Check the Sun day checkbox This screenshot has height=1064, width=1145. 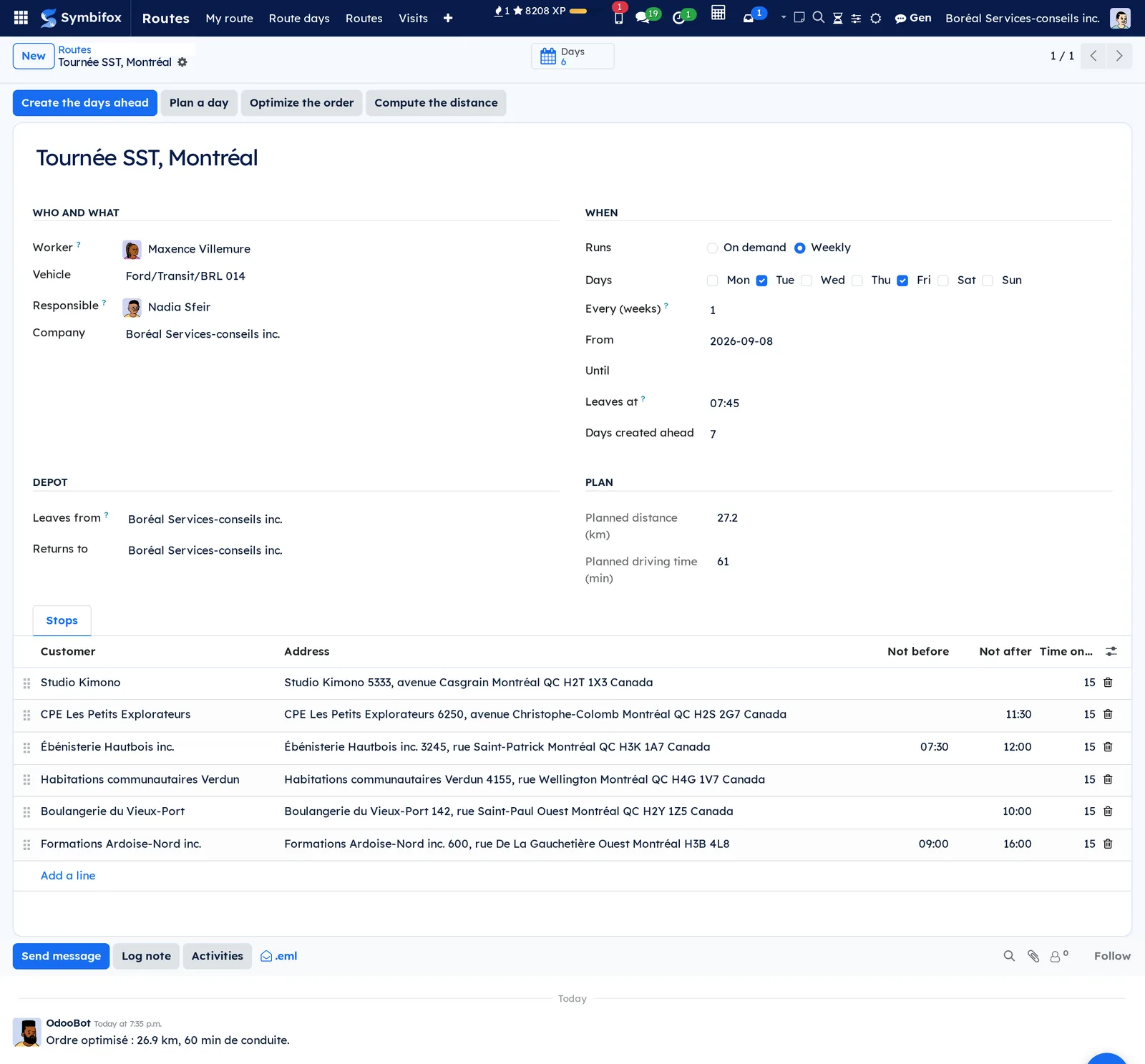click(988, 280)
